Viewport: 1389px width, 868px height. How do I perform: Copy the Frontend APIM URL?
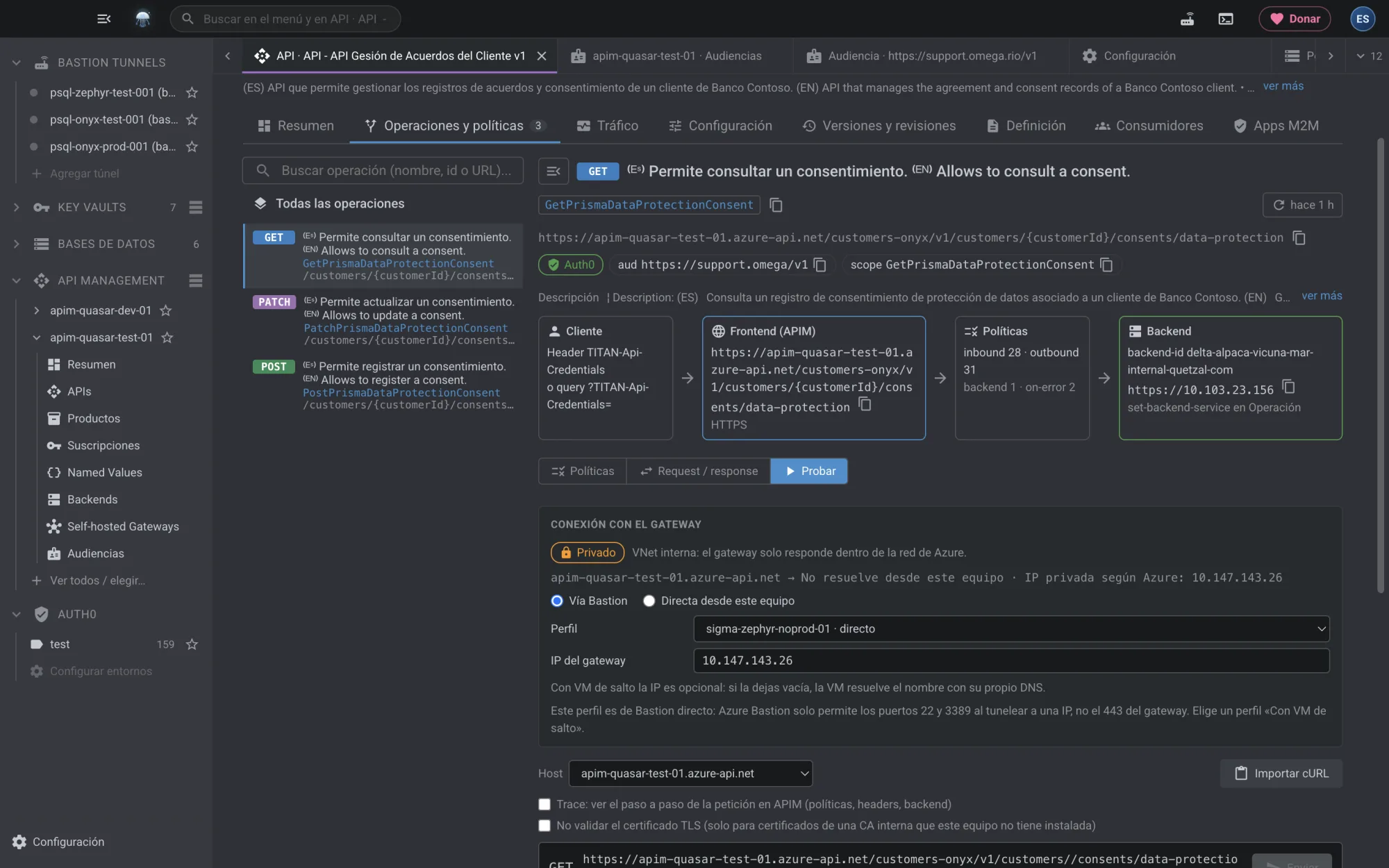[x=865, y=404]
